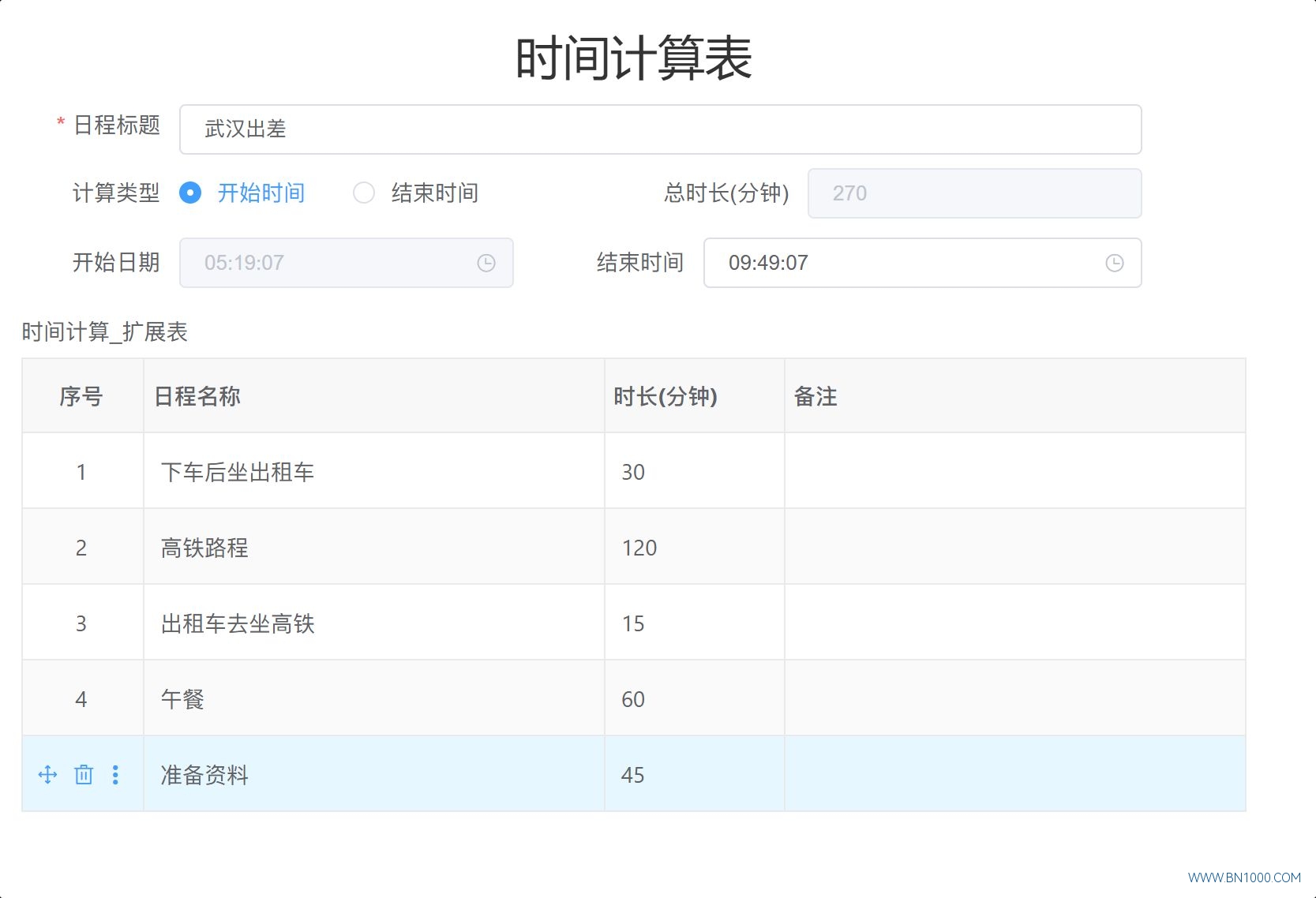This screenshot has width=1316, height=898.
Task: Select the 结束时间 radio button
Action: coord(364,193)
